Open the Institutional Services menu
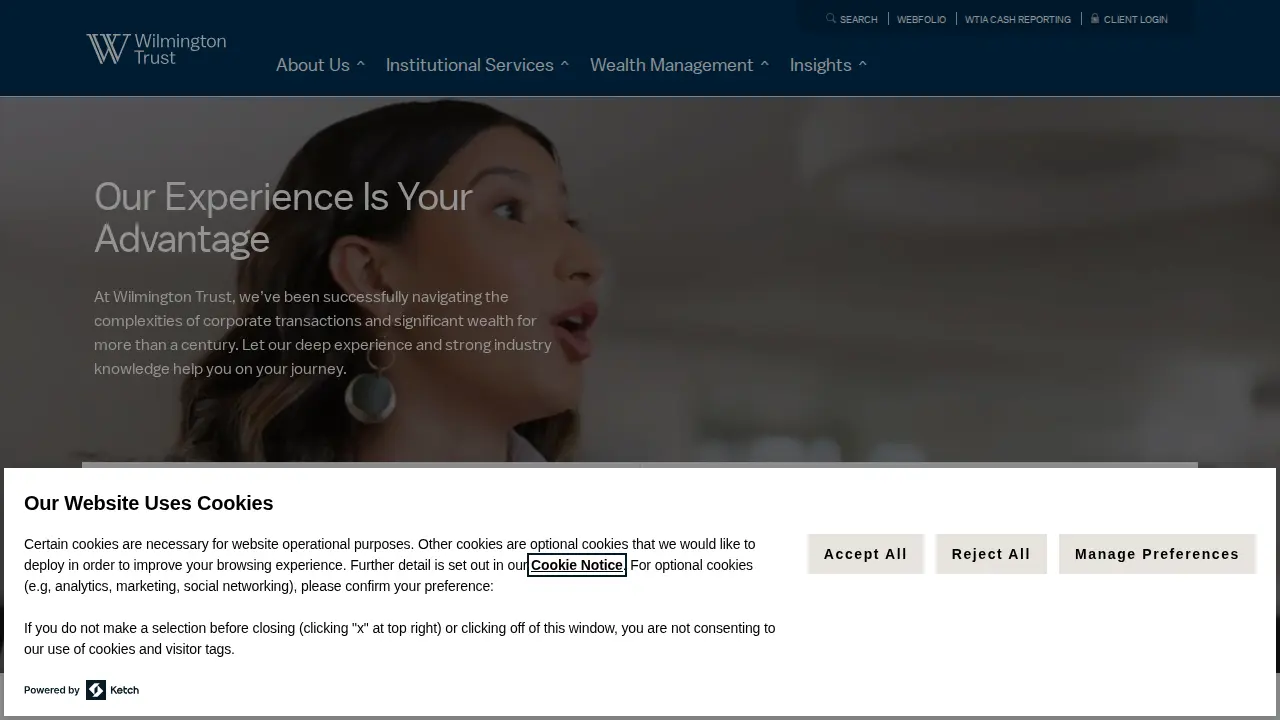The width and height of the screenshot is (1280, 720). [470, 65]
